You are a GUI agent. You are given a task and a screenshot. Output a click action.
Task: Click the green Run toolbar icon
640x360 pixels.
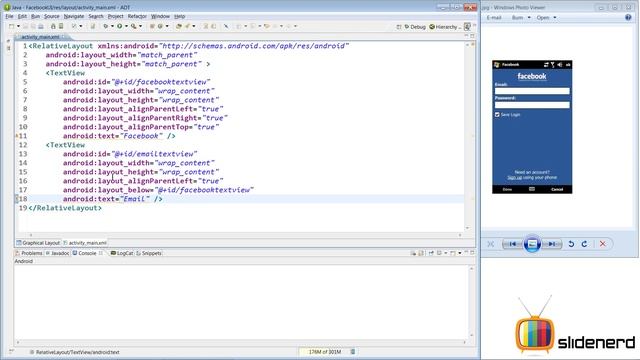click(120, 26)
